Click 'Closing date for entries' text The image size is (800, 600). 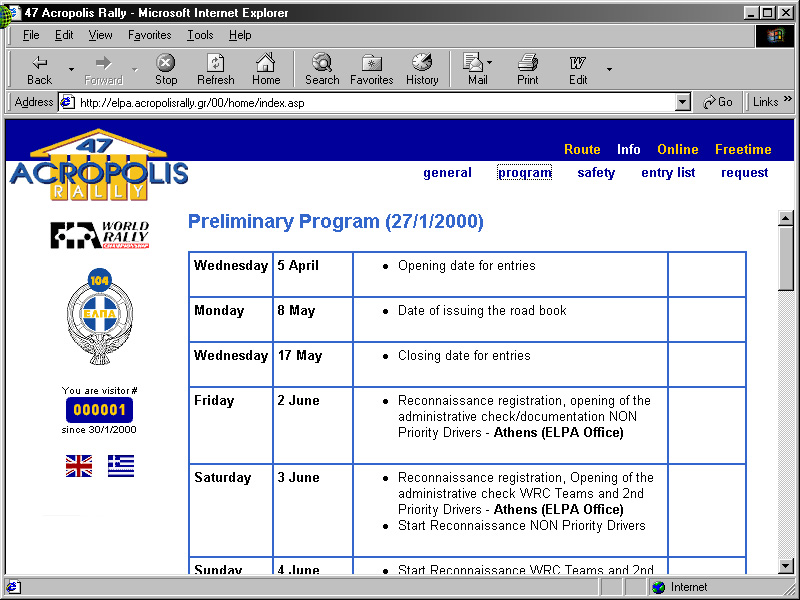(x=464, y=356)
